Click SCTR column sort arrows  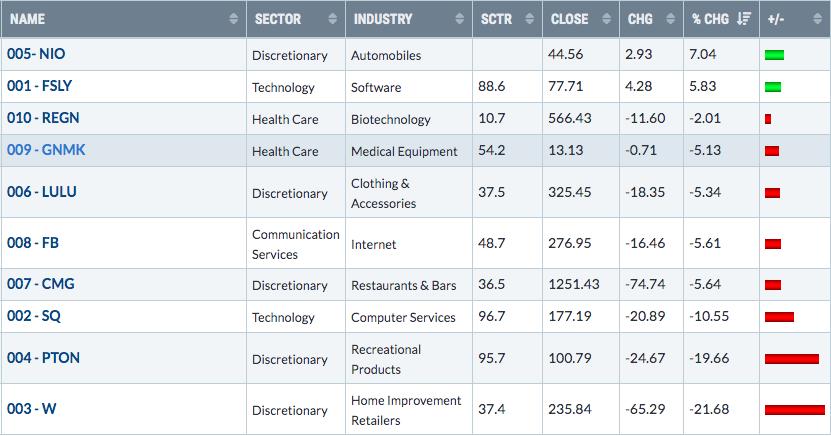pos(529,19)
